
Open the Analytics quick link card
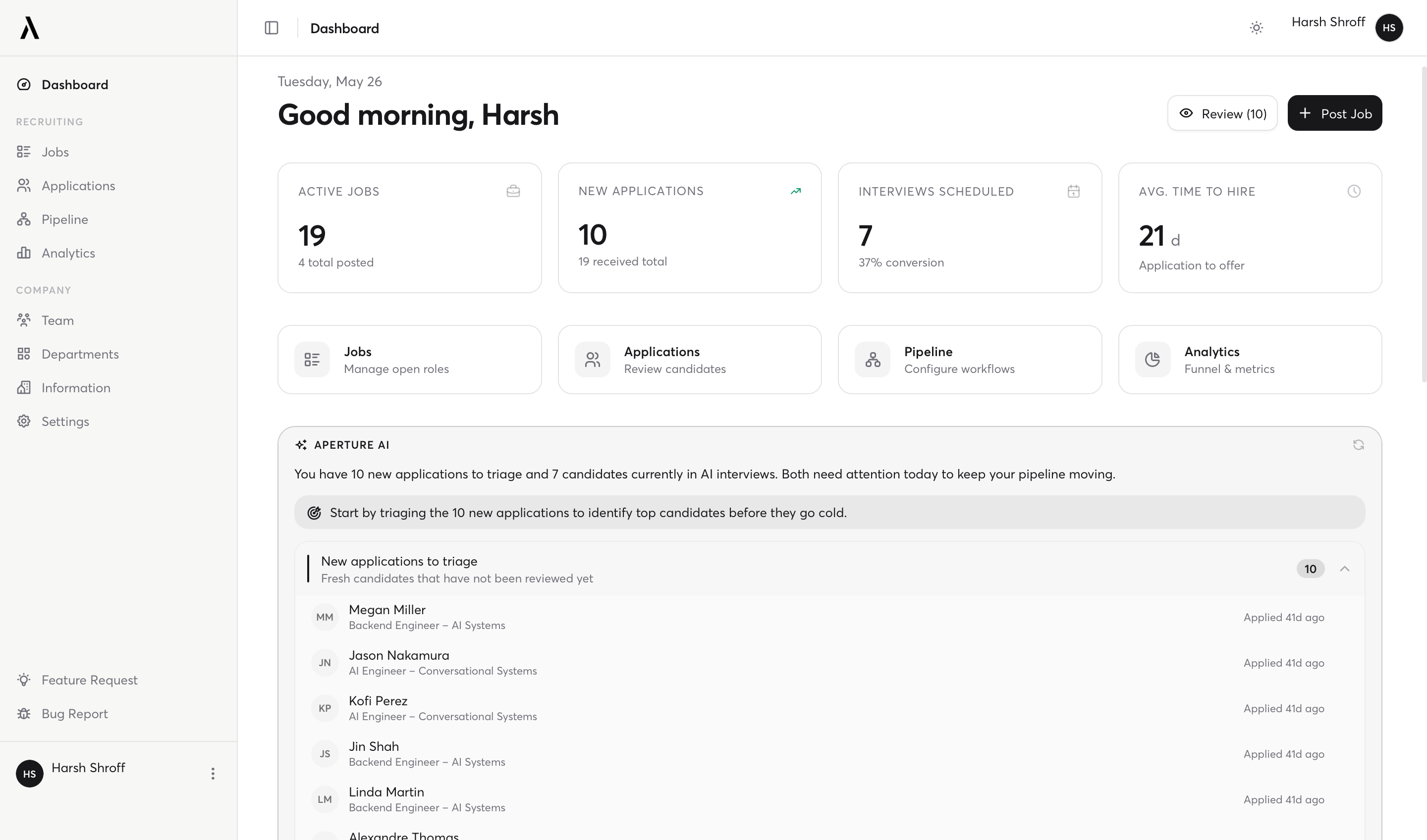pyautogui.click(x=1250, y=360)
